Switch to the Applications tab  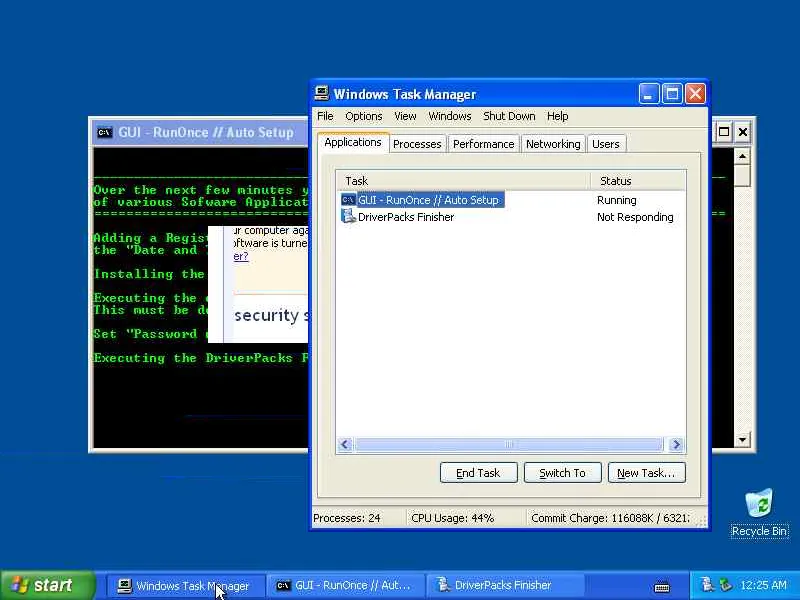pyautogui.click(x=353, y=142)
